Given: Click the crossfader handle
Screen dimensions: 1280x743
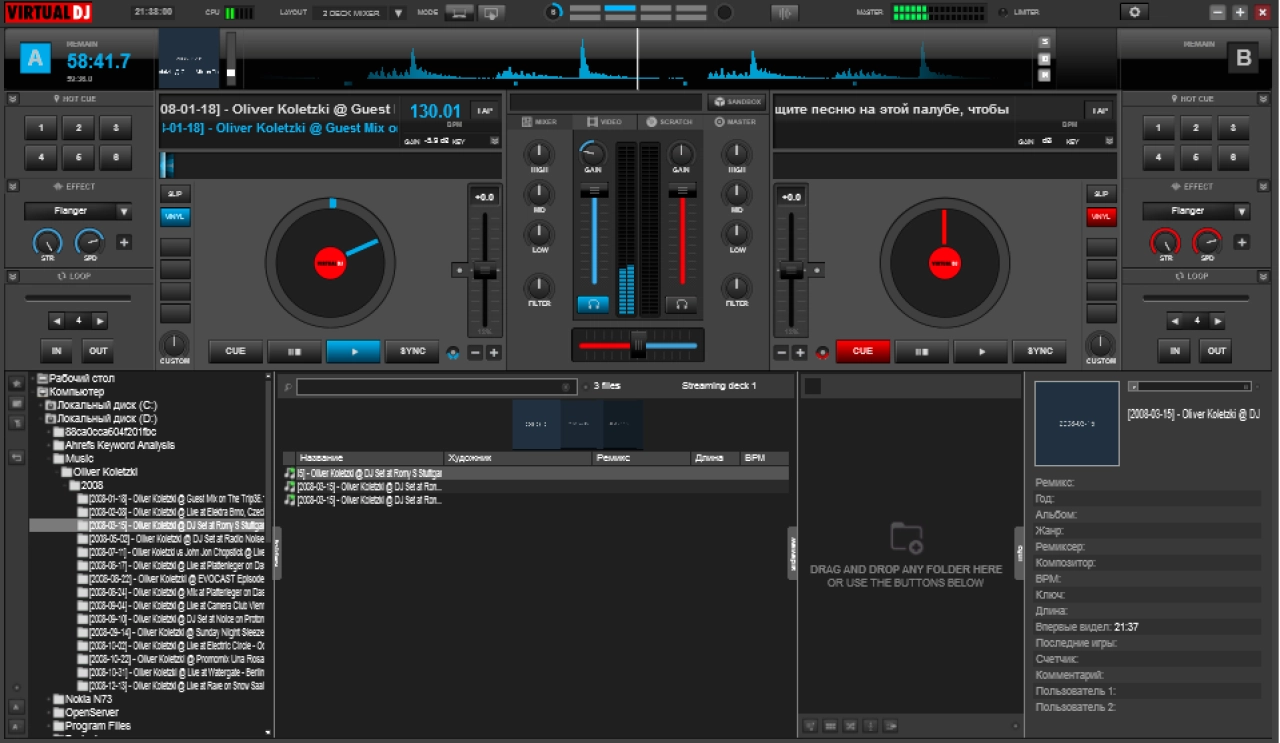Looking at the screenshot, I should 638,344.
